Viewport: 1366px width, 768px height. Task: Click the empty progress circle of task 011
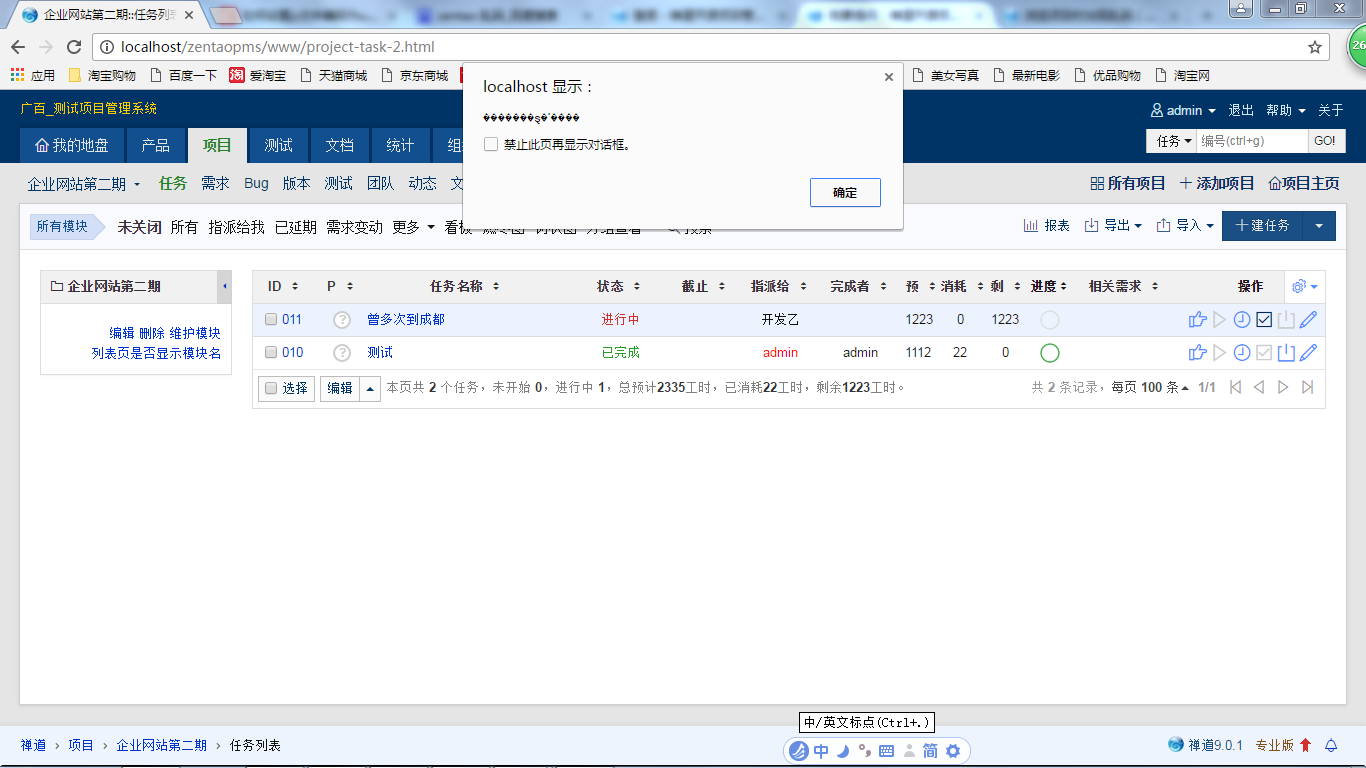1050,320
